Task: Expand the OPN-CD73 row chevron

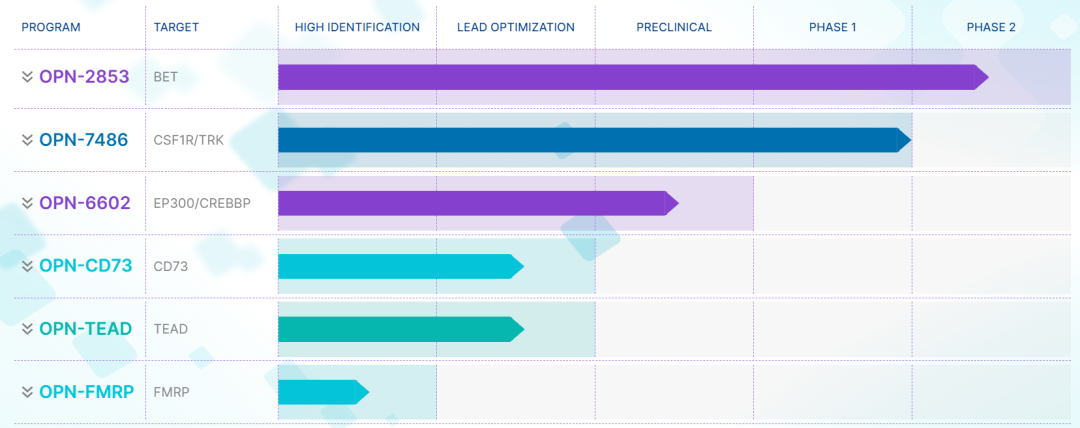Action: pyautogui.click(x=27, y=266)
